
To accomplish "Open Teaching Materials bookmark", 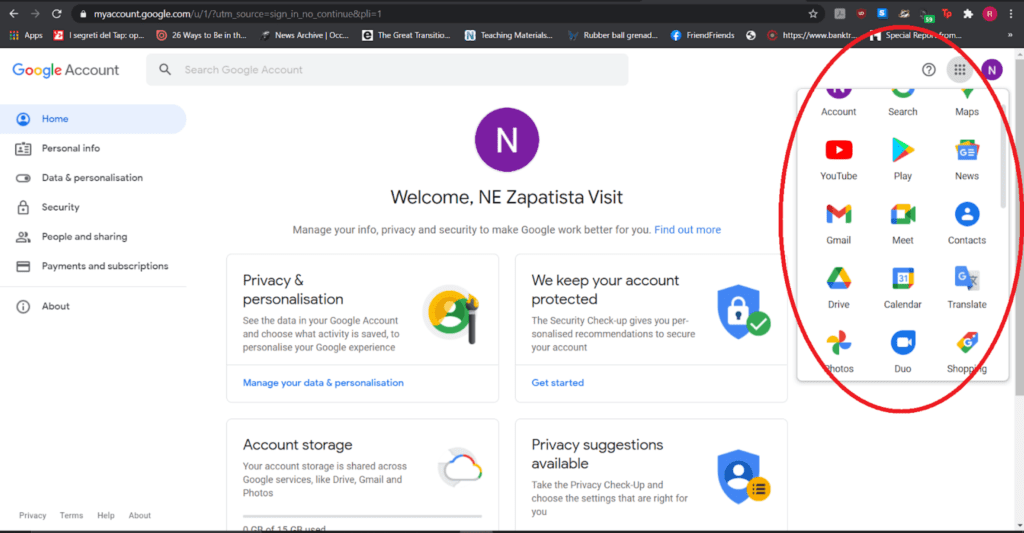I will (x=509, y=35).
